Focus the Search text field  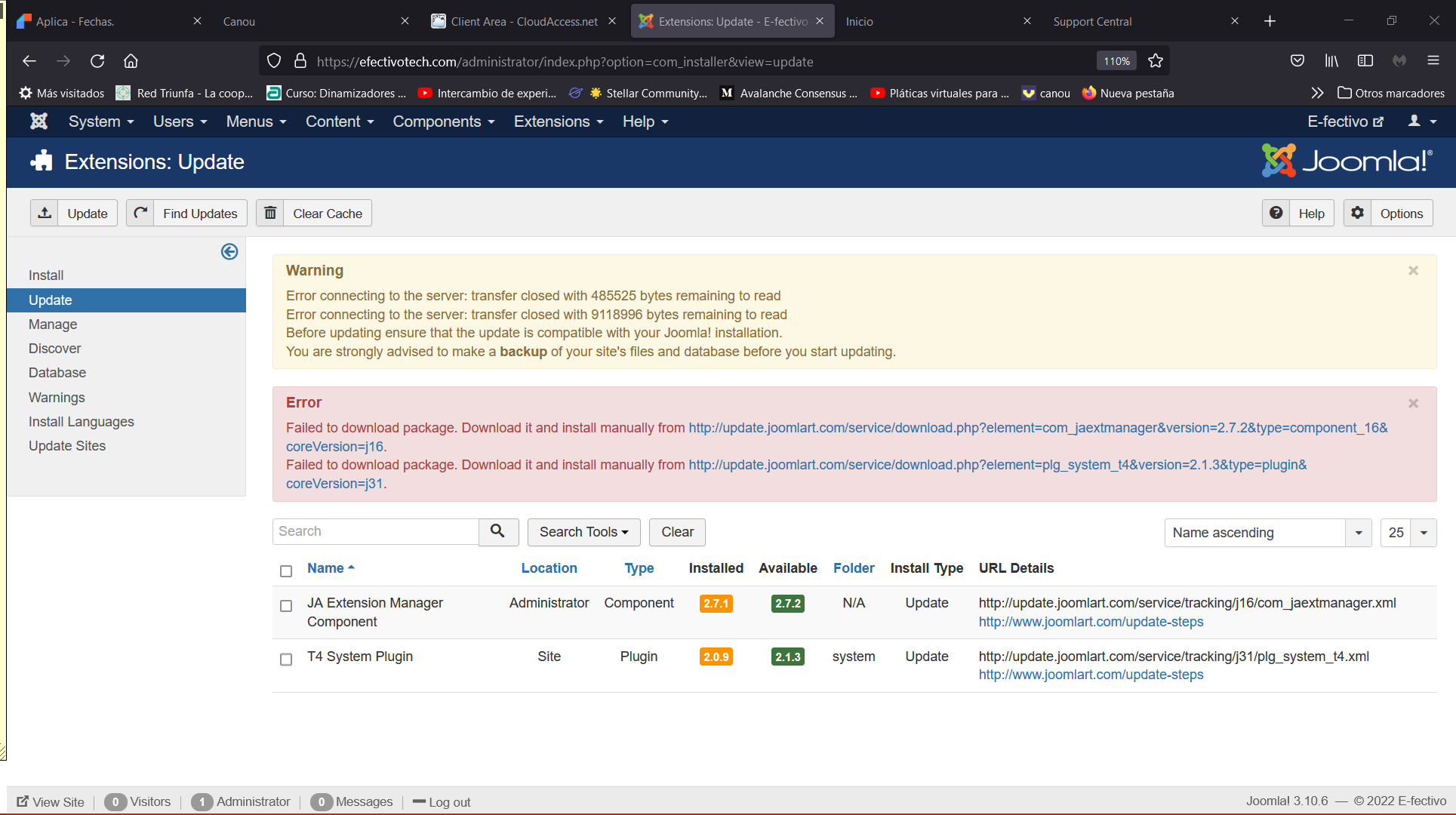point(375,531)
